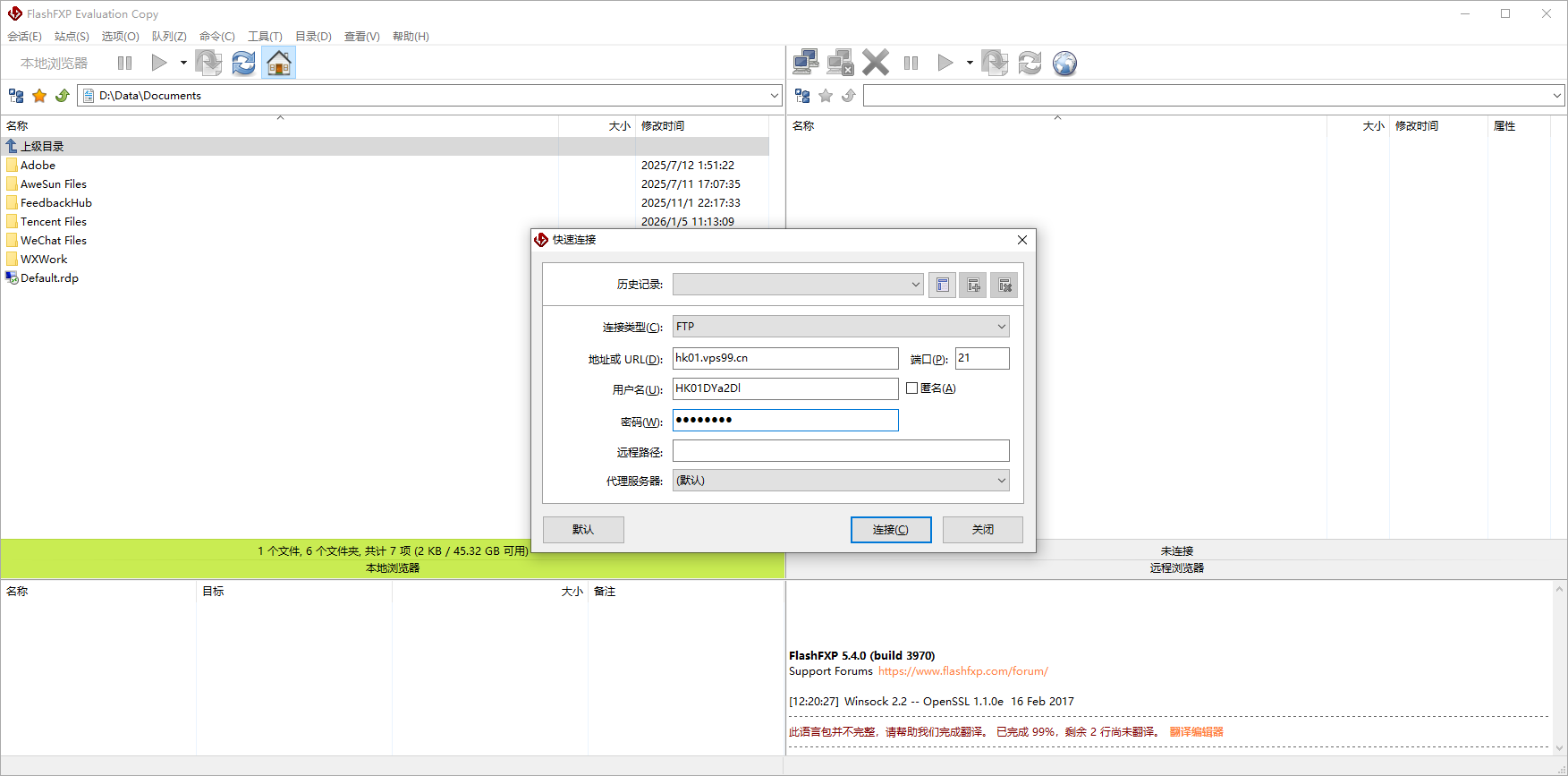Select the Tencent Files folder

(54, 222)
